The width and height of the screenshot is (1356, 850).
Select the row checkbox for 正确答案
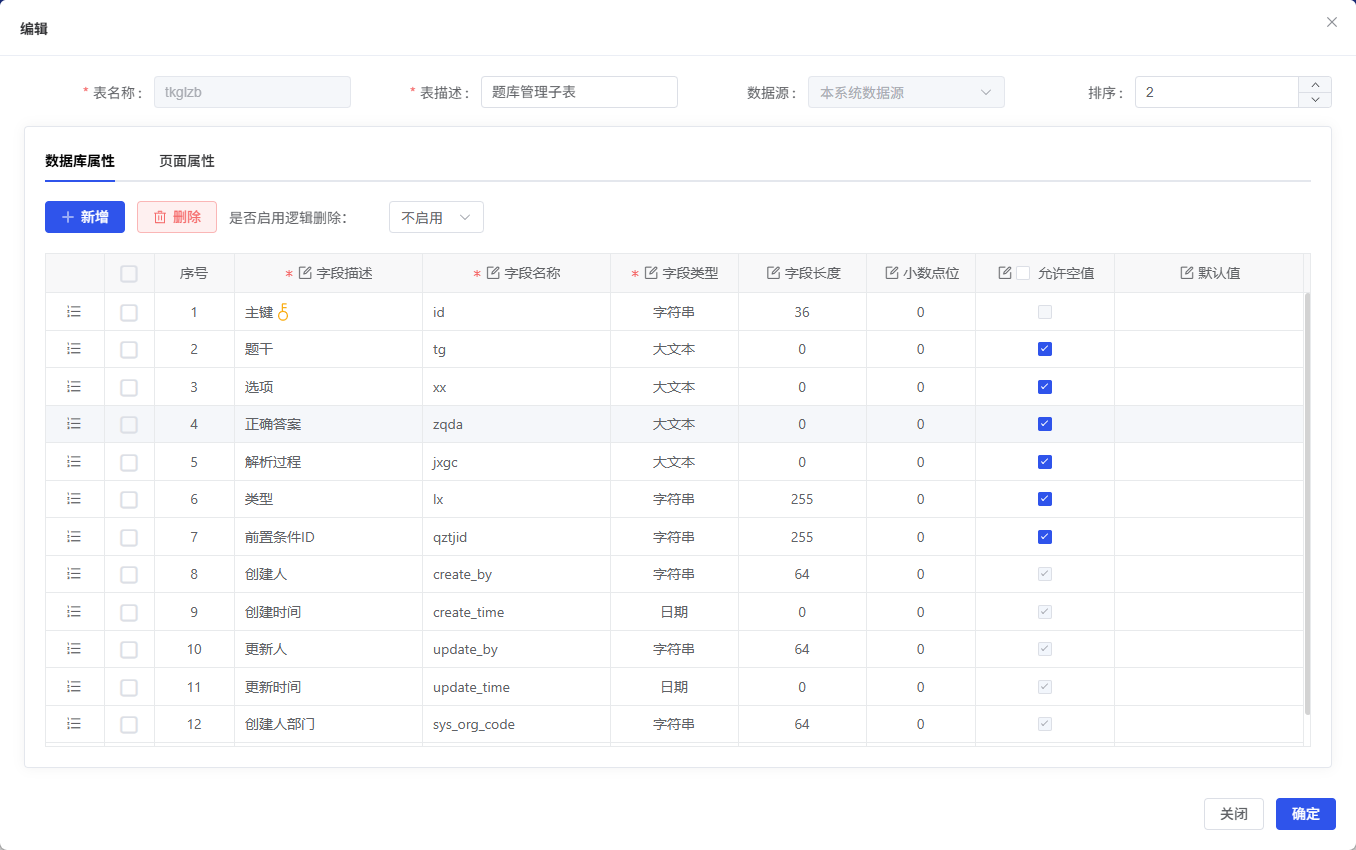(x=129, y=424)
